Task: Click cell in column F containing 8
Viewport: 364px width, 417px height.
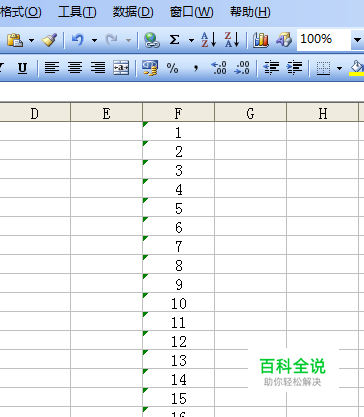Action: 178,264
